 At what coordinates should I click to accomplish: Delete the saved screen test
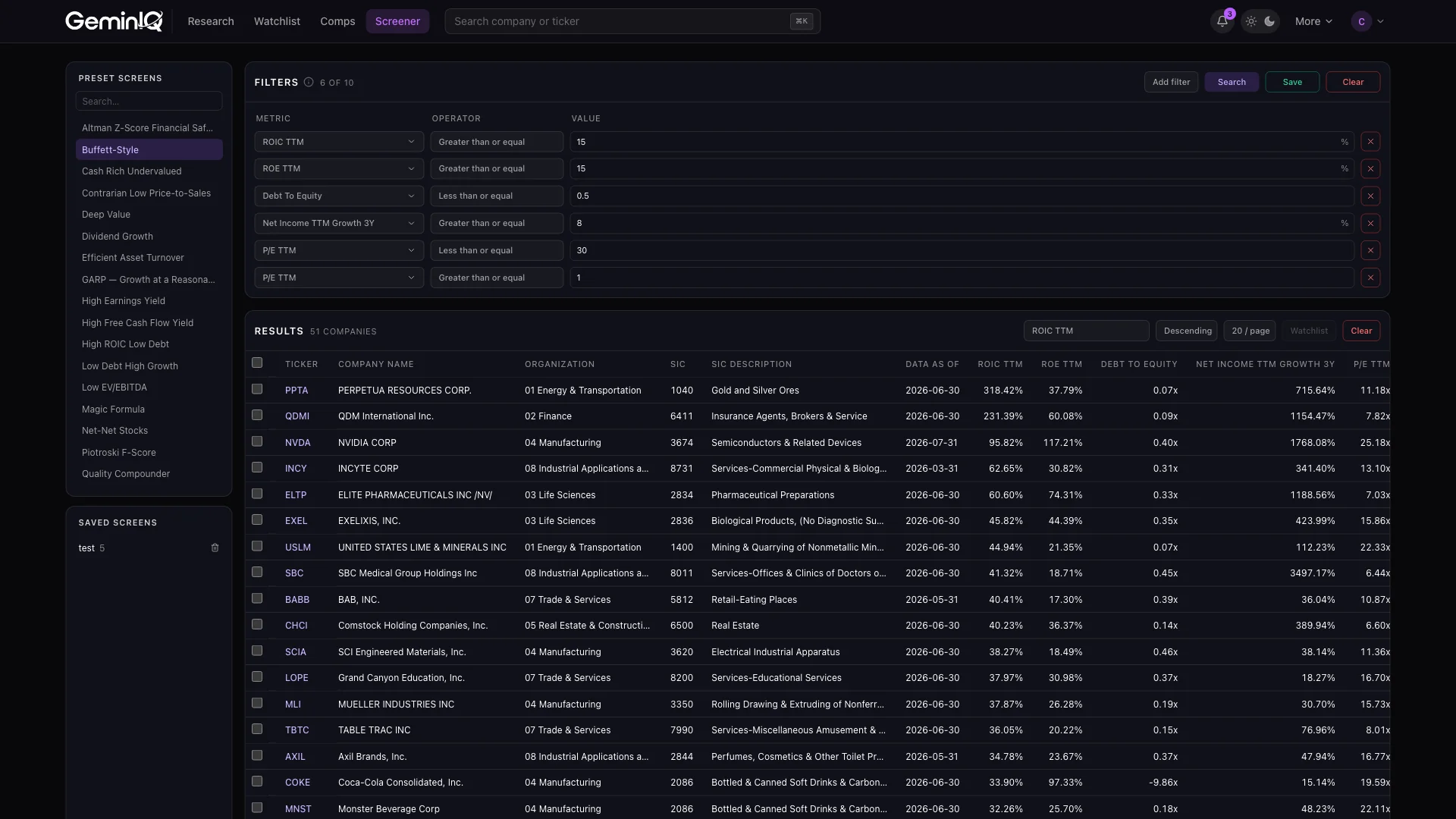pyautogui.click(x=215, y=548)
